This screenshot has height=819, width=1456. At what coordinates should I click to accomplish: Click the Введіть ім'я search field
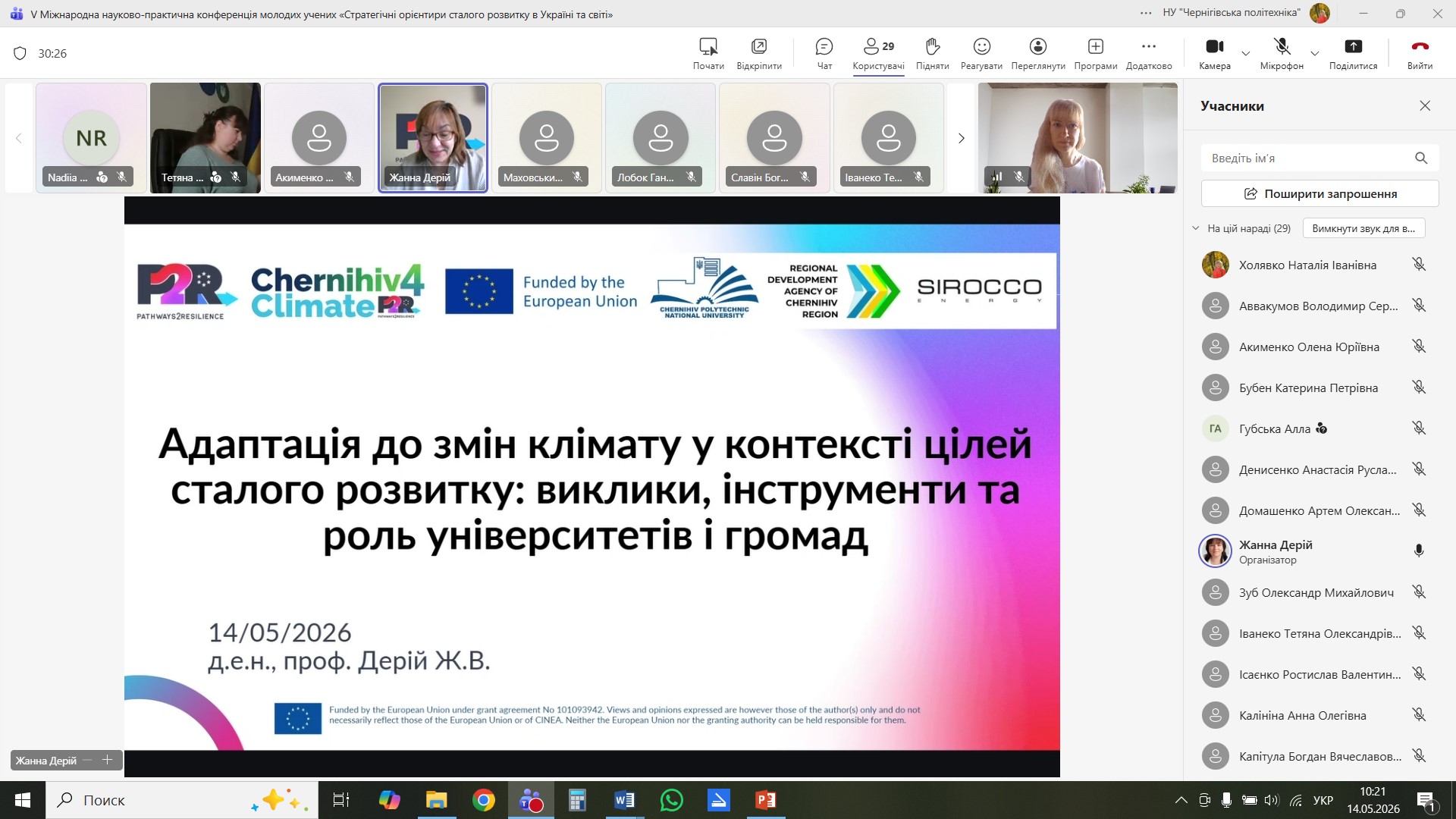click(1319, 158)
